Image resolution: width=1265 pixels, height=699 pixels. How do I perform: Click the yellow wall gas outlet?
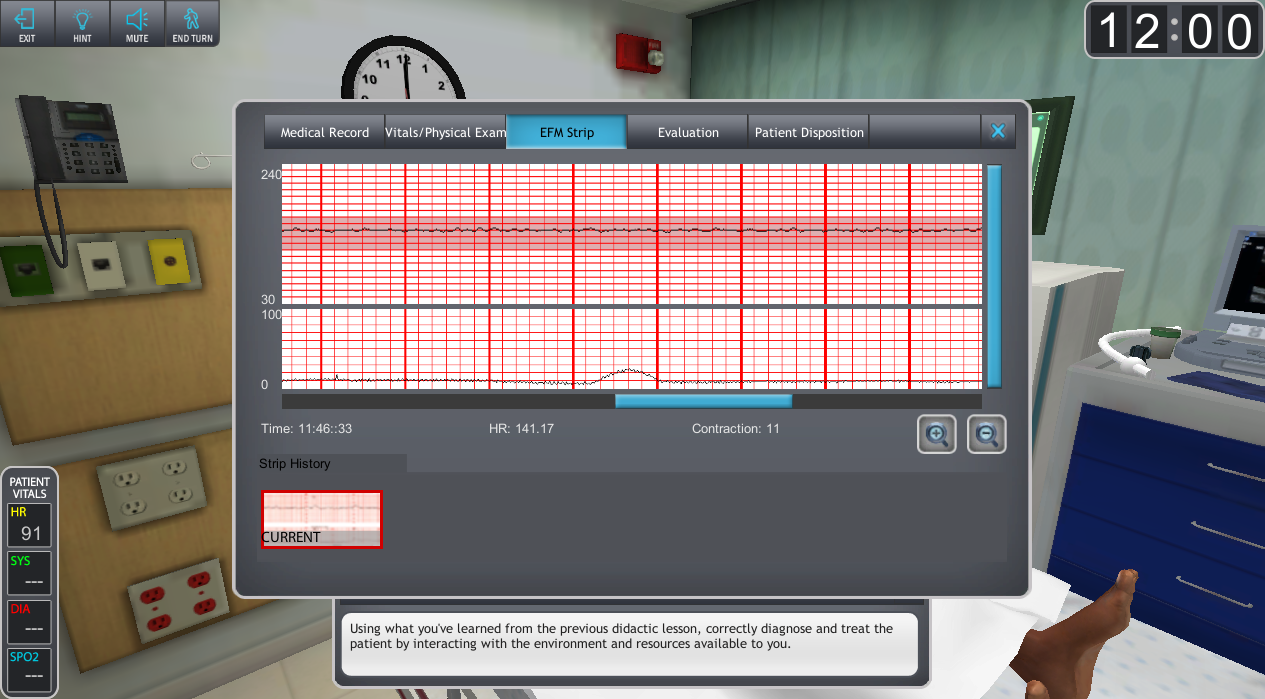(x=168, y=261)
